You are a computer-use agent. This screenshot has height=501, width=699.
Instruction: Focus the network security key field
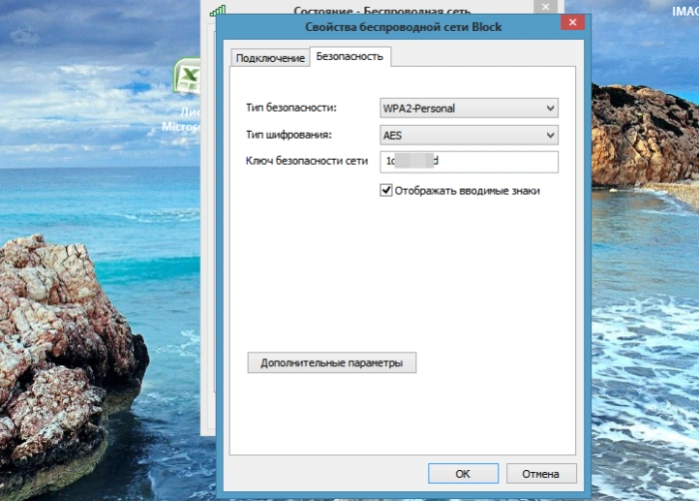coord(469,162)
